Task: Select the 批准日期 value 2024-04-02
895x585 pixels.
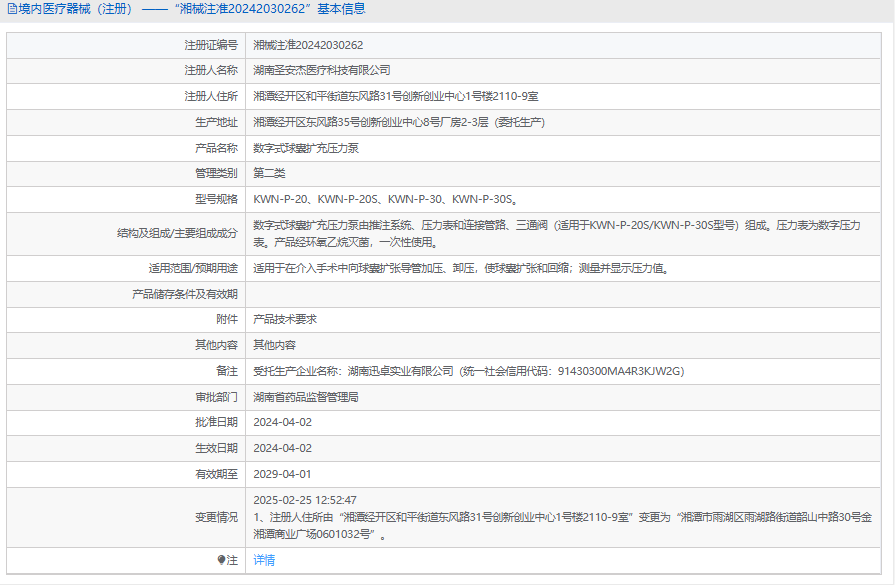Action: 283,422
